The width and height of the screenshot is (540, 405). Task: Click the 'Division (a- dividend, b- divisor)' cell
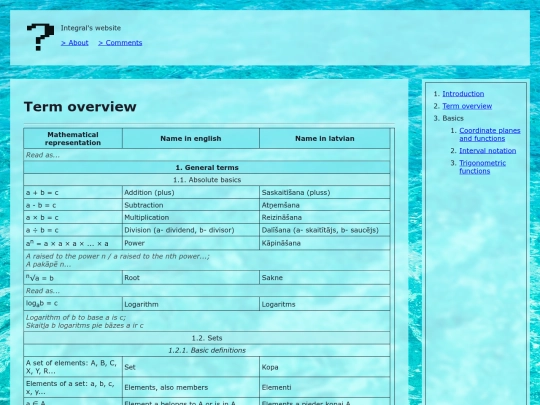click(191, 230)
